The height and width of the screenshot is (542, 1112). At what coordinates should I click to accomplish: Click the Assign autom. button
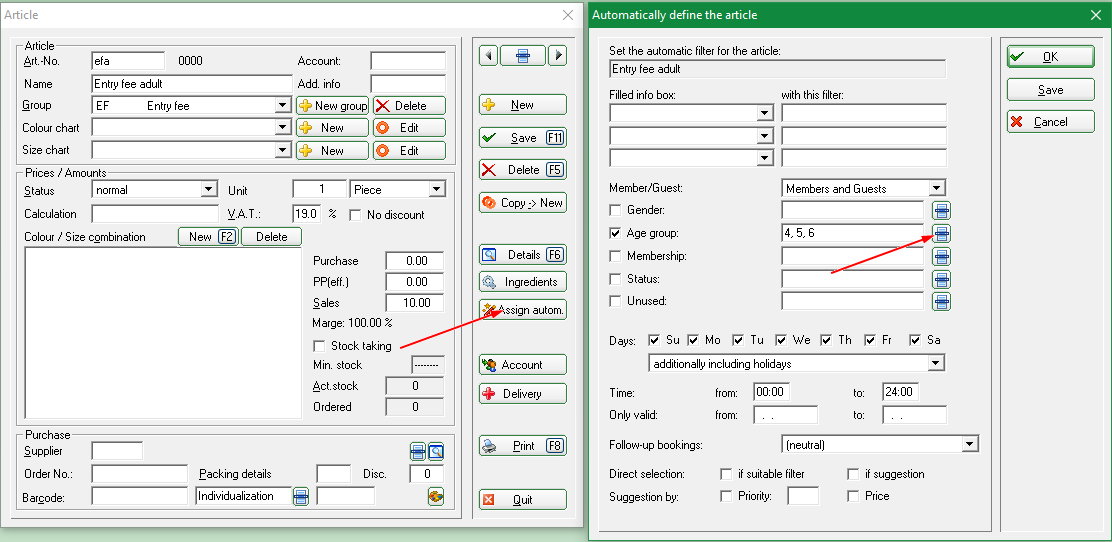click(x=523, y=310)
